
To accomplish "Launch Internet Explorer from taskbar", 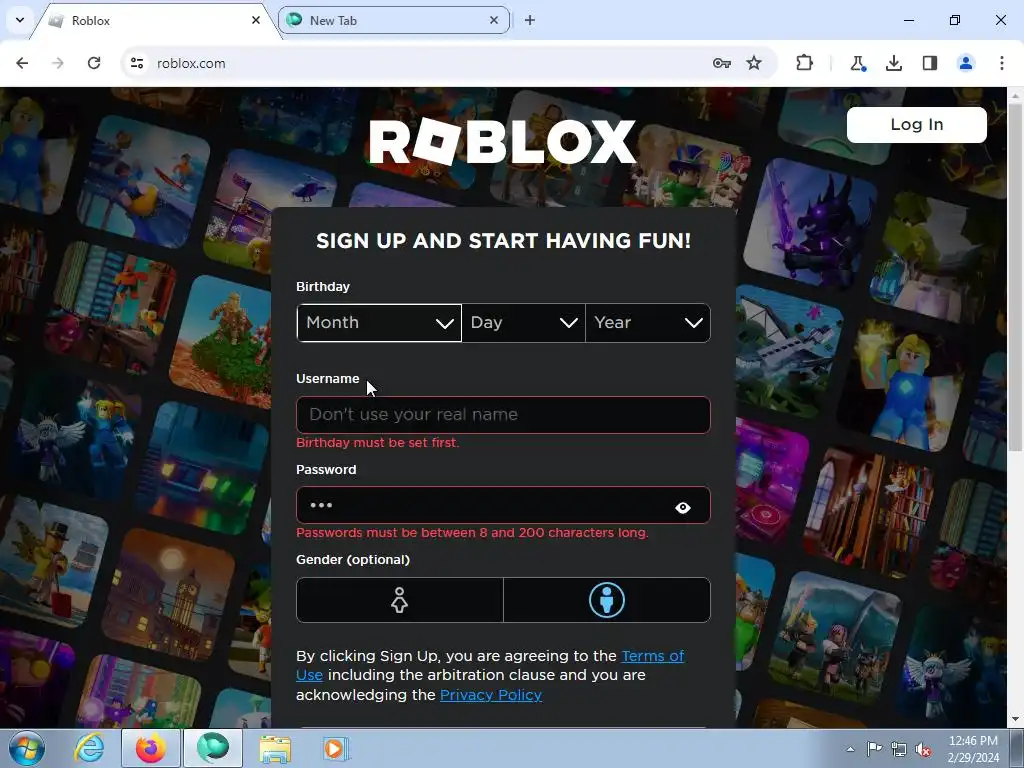I will (89, 748).
